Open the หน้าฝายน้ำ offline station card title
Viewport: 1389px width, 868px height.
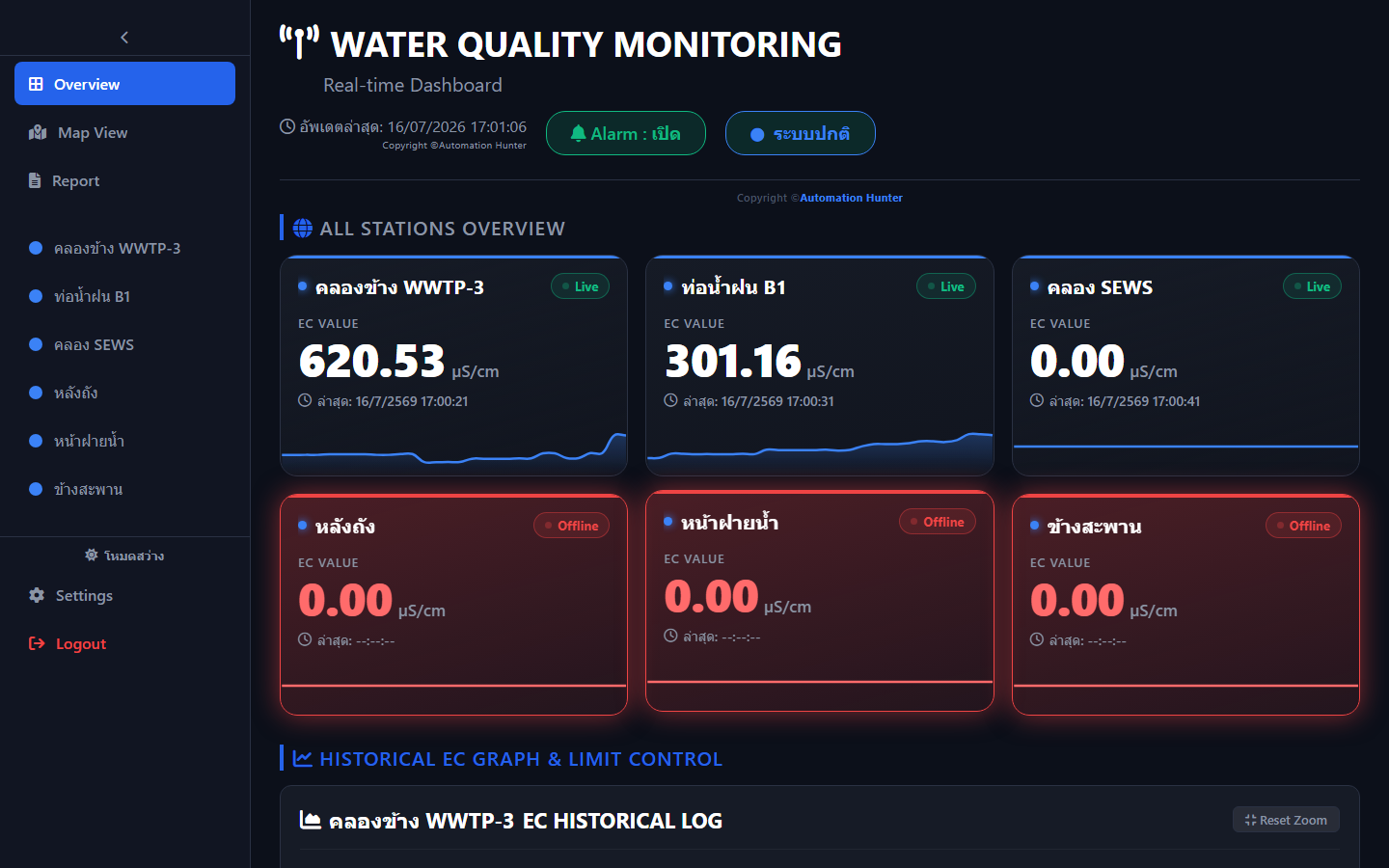pyautogui.click(x=729, y=523)
